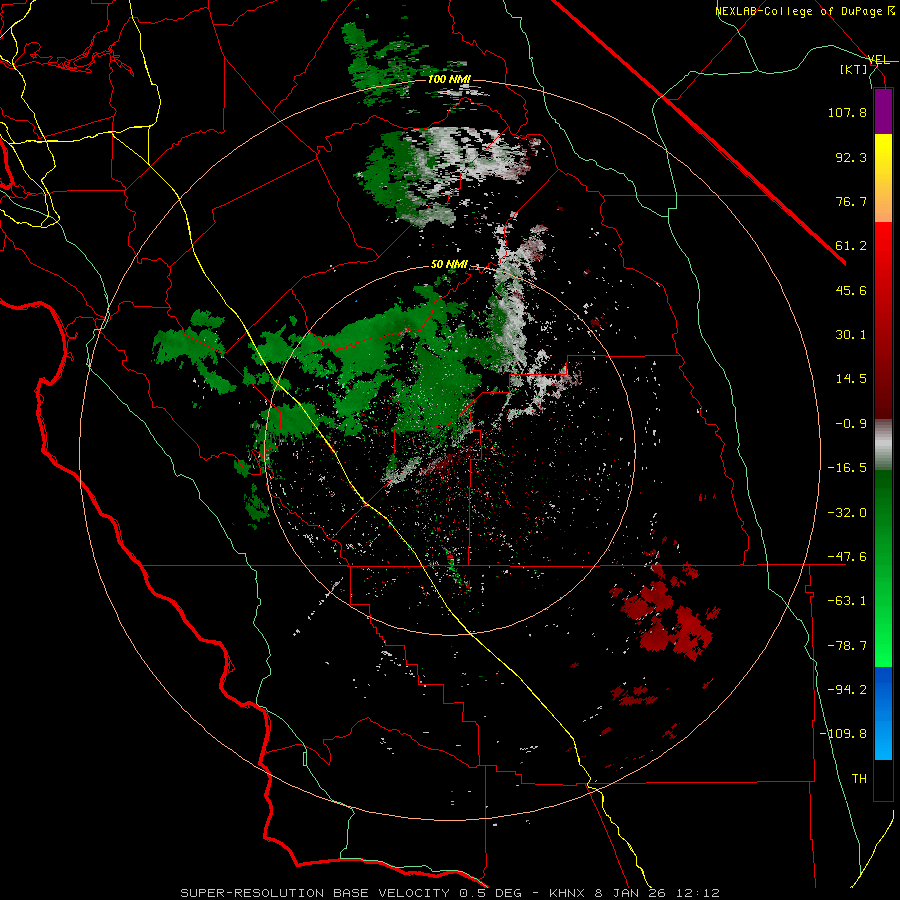
Task: Click the -109.8 value on velocity scale
Action: point(843,734)
